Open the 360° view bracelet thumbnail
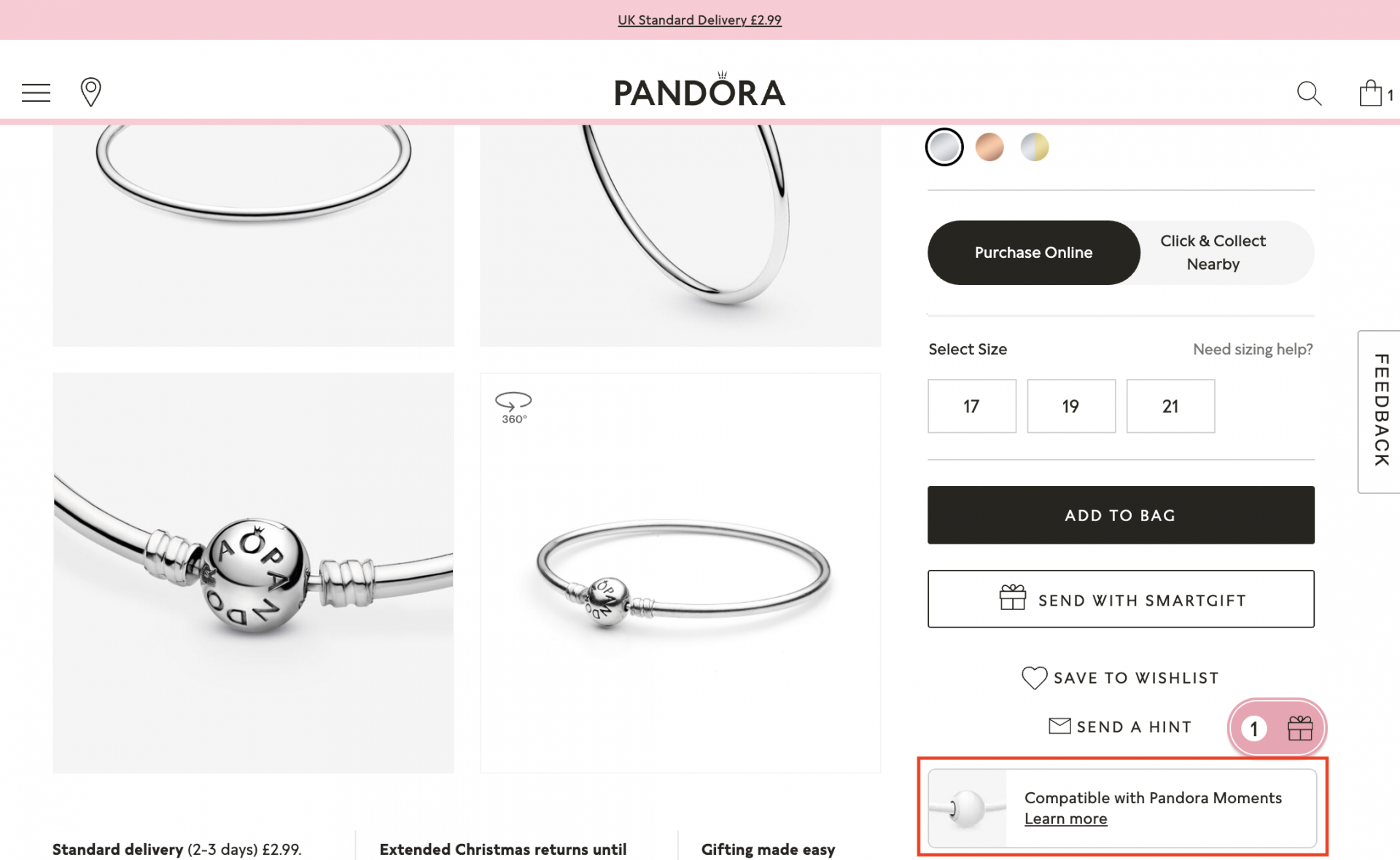The image size is (1400, 860). 680,572
